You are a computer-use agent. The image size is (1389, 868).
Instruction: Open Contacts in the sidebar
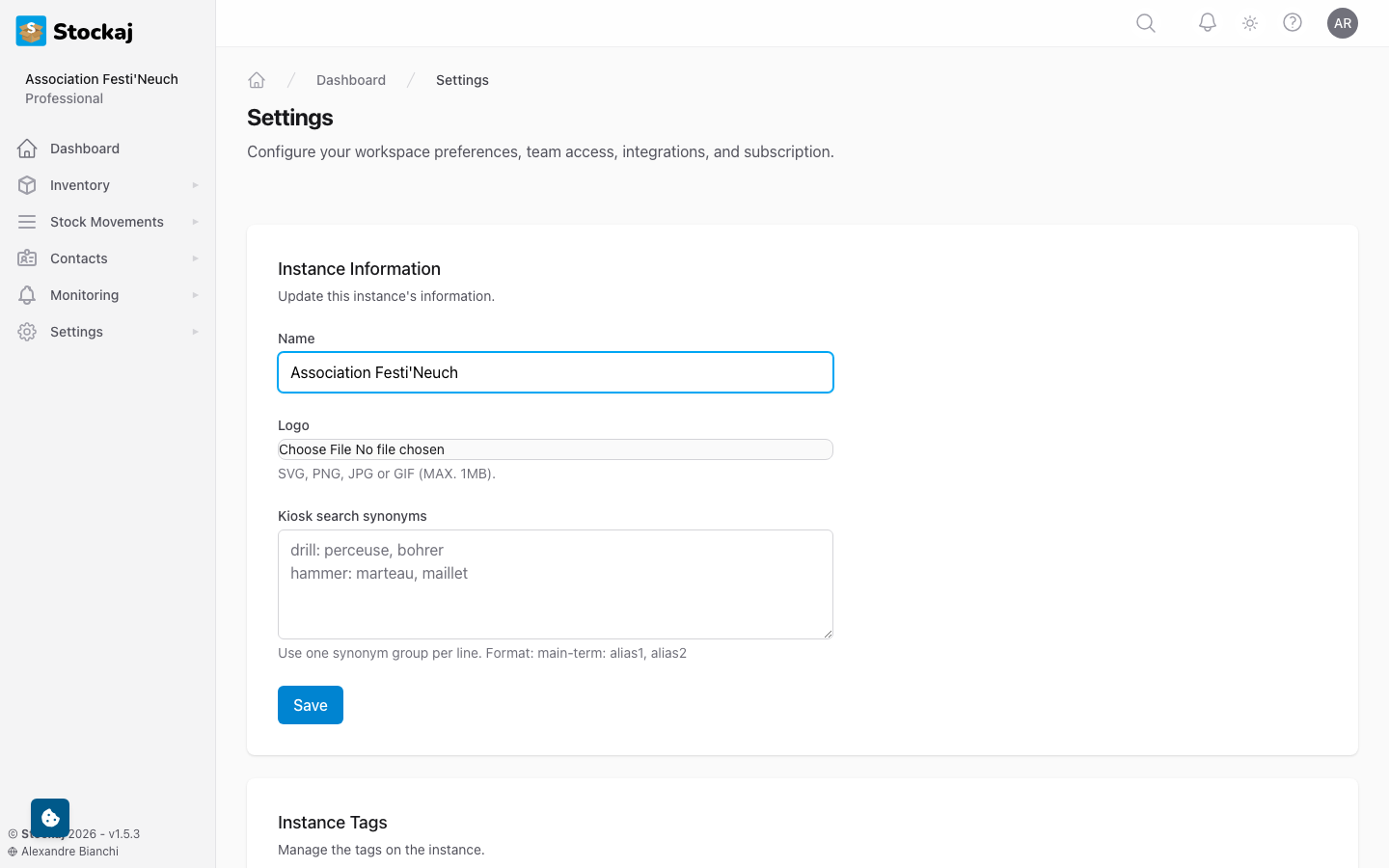pyautogui.click(x=108, y=258)
